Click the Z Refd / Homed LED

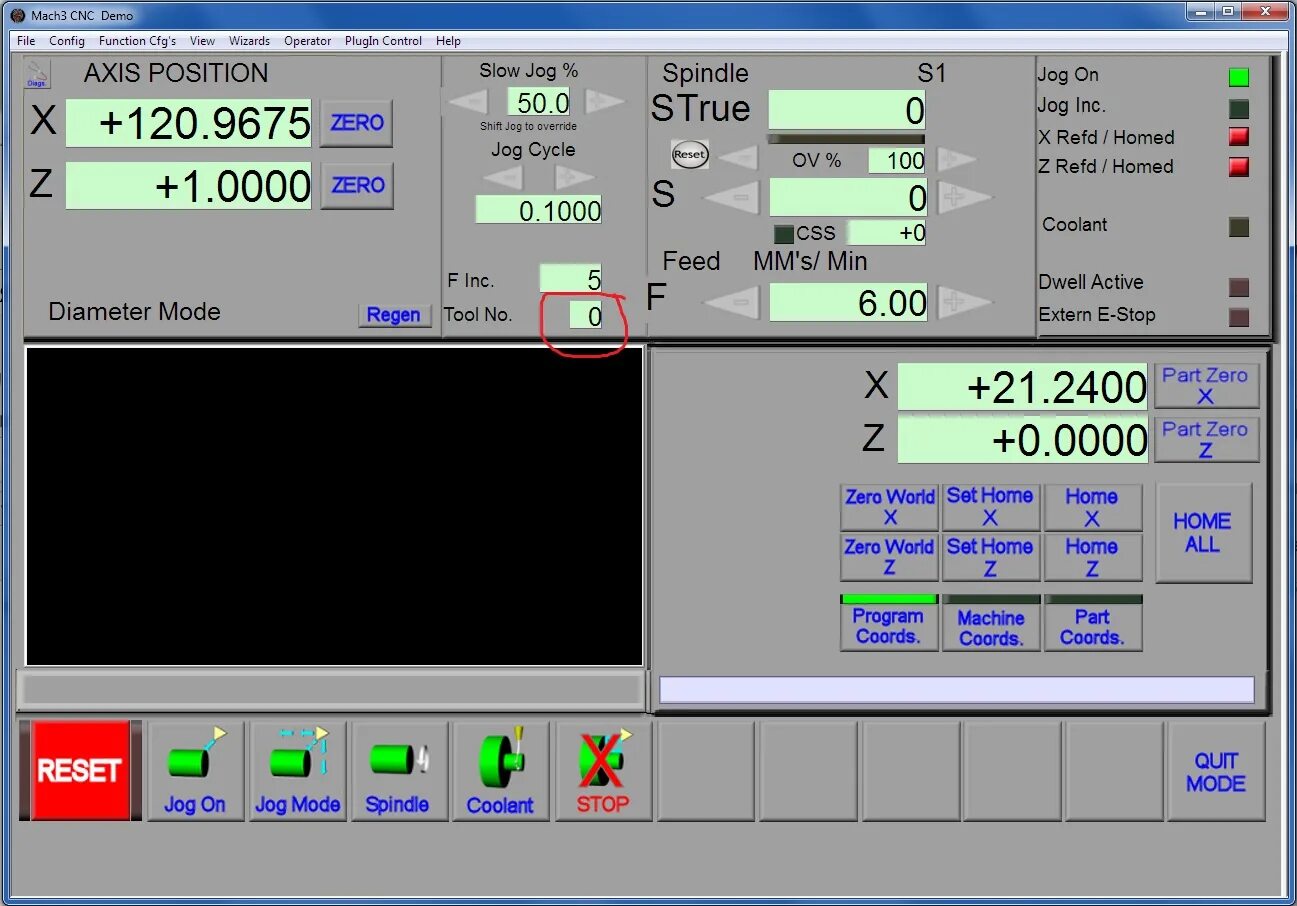[1239, 167]
